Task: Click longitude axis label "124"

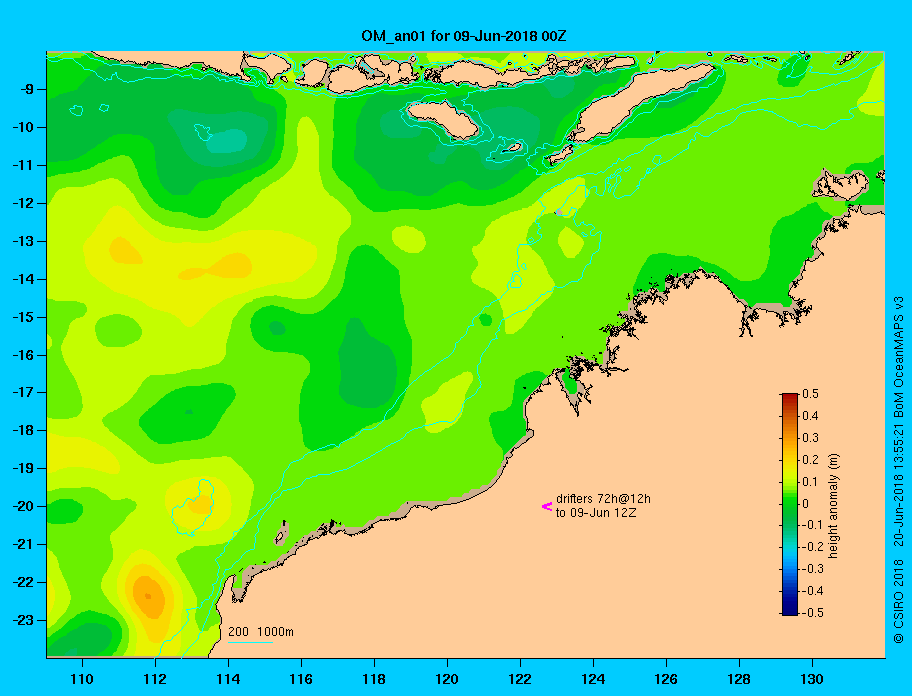Action: (593, 679)
